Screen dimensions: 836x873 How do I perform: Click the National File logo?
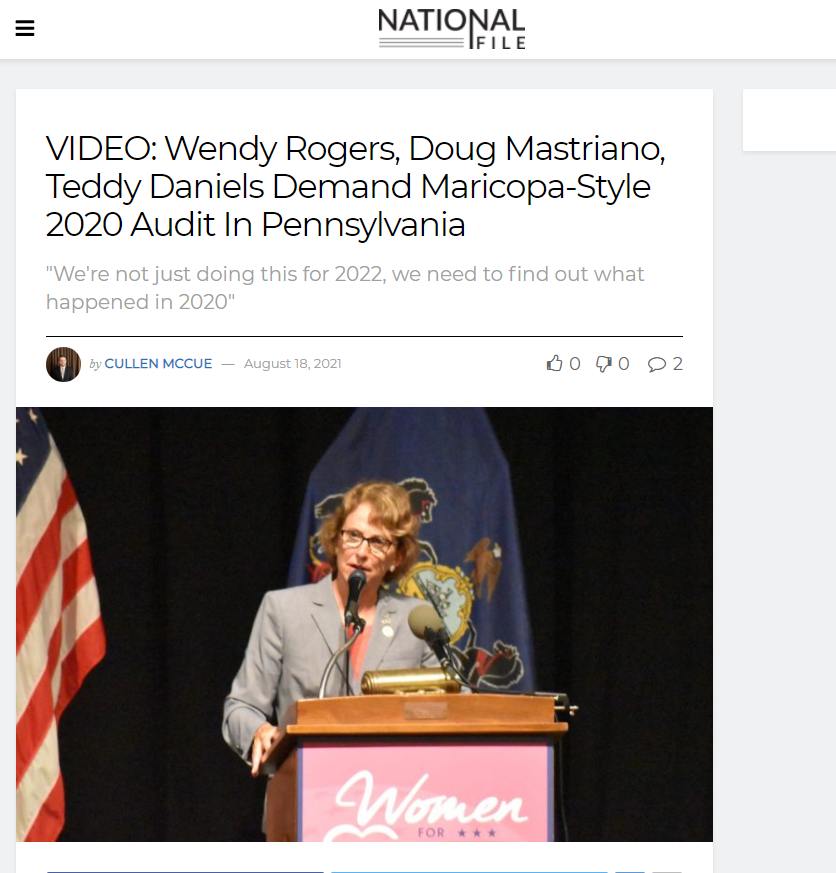451,28
